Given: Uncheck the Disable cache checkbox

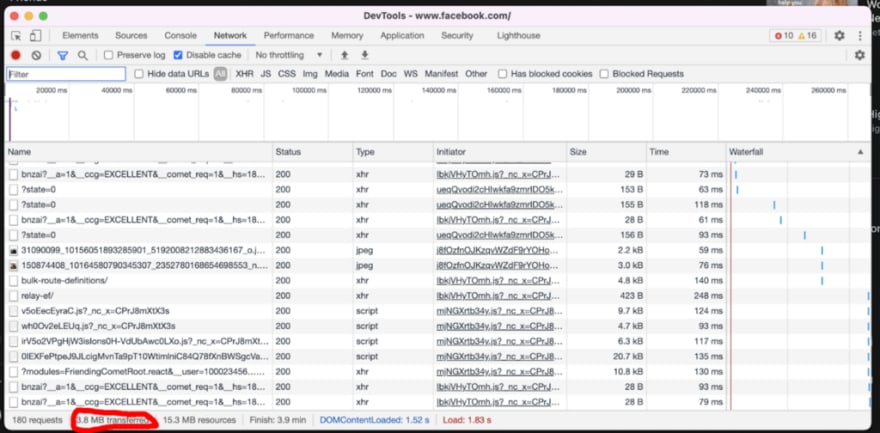Looking at the screenshot, I should click(179, 55).
